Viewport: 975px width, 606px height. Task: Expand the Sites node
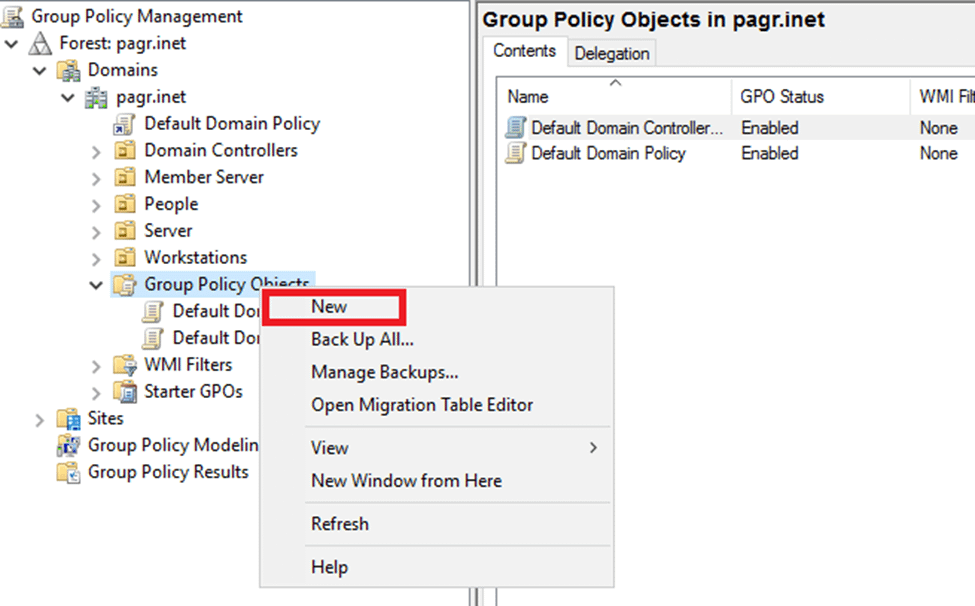(39, 420)
